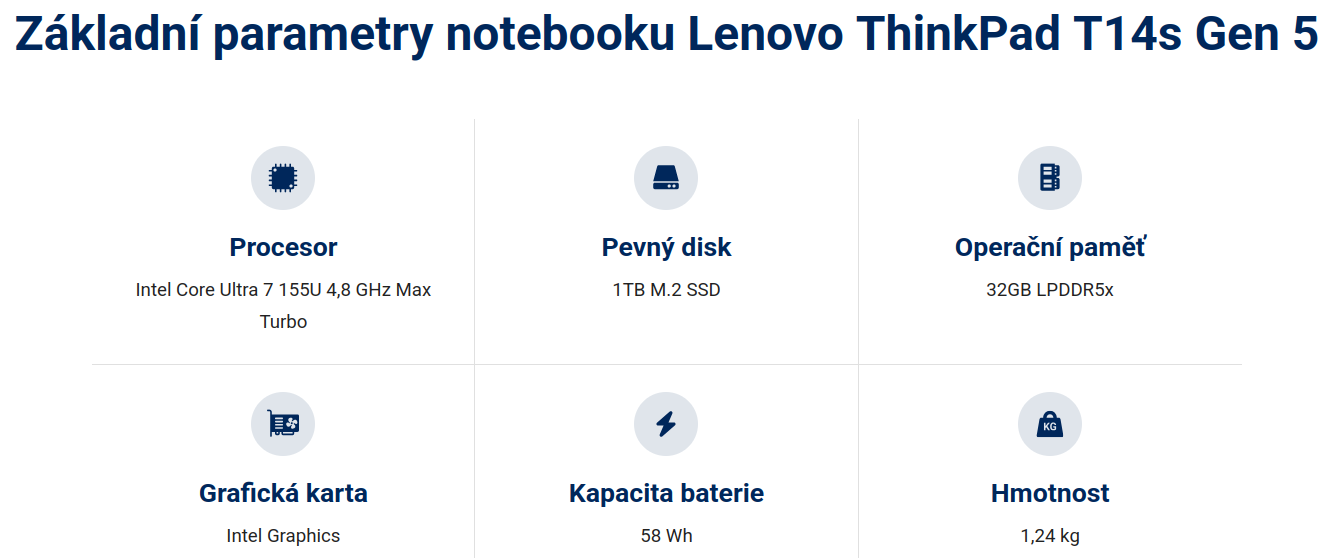The height and width of the screenshot is (558, 1332).
Task: Select the Hmotnost heading
Action: click(1050, 493)
